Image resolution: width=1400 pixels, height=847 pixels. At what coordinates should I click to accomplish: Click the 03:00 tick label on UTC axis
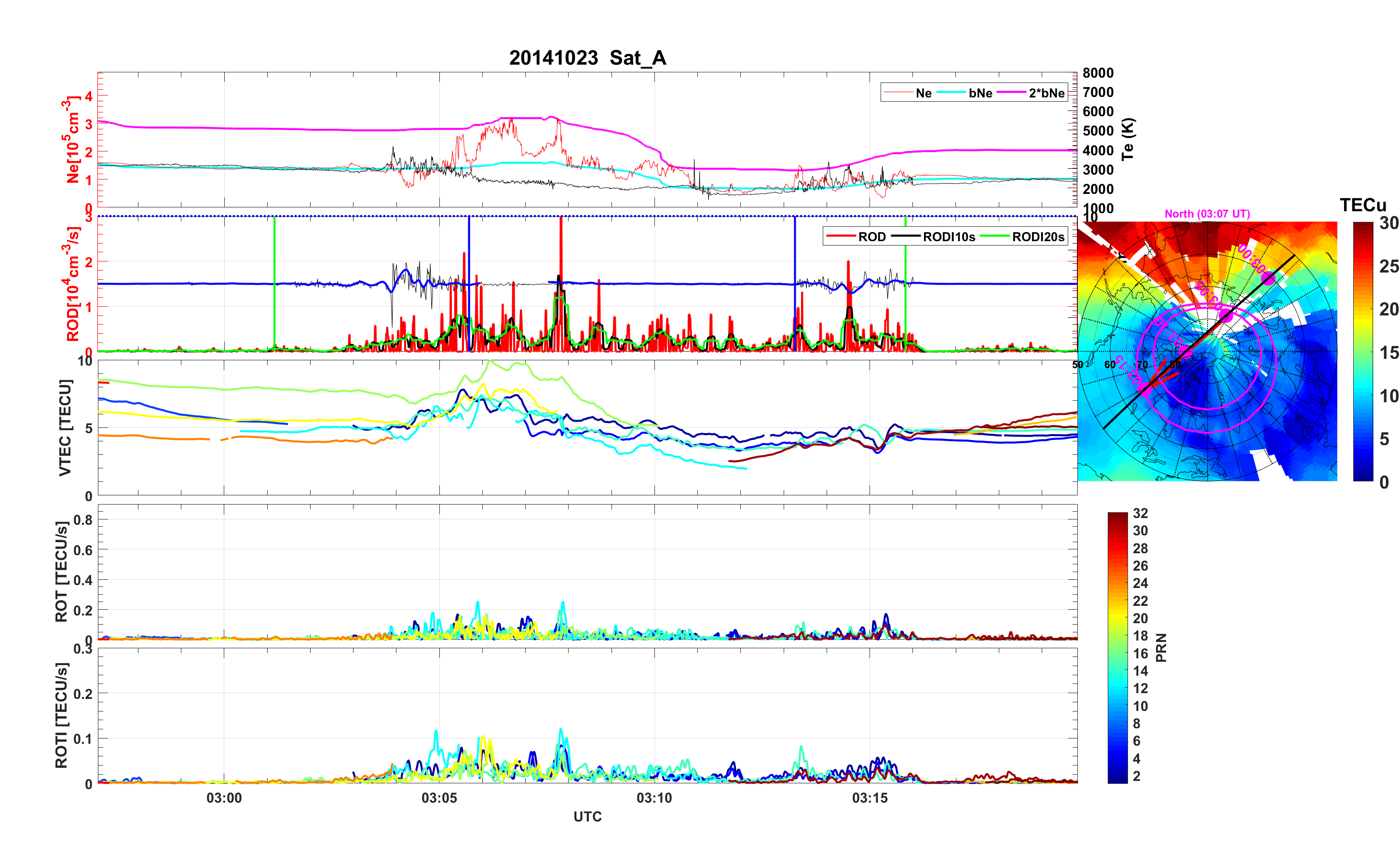[x=224, y=798]
